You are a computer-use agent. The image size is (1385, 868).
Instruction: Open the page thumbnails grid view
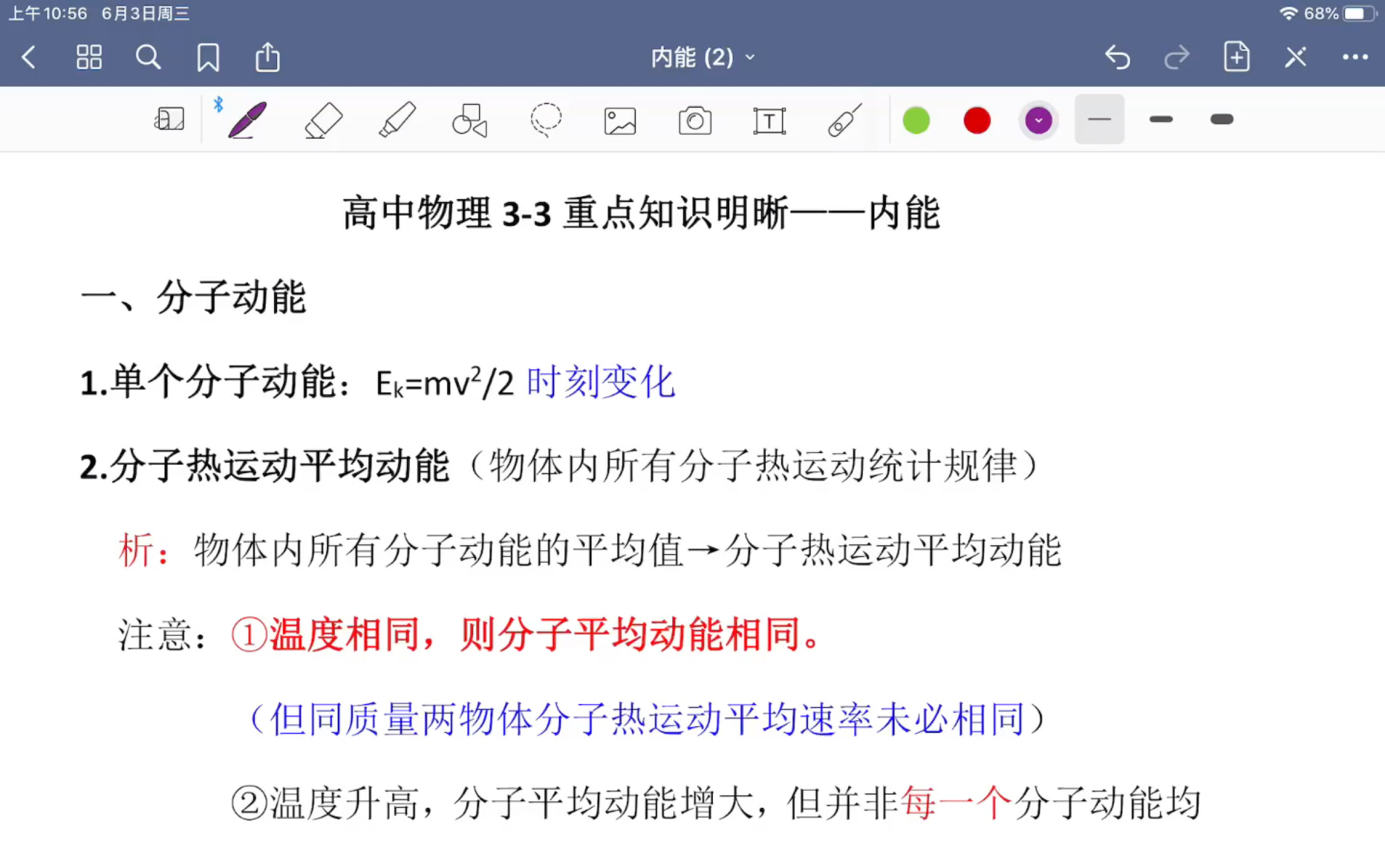89,58
